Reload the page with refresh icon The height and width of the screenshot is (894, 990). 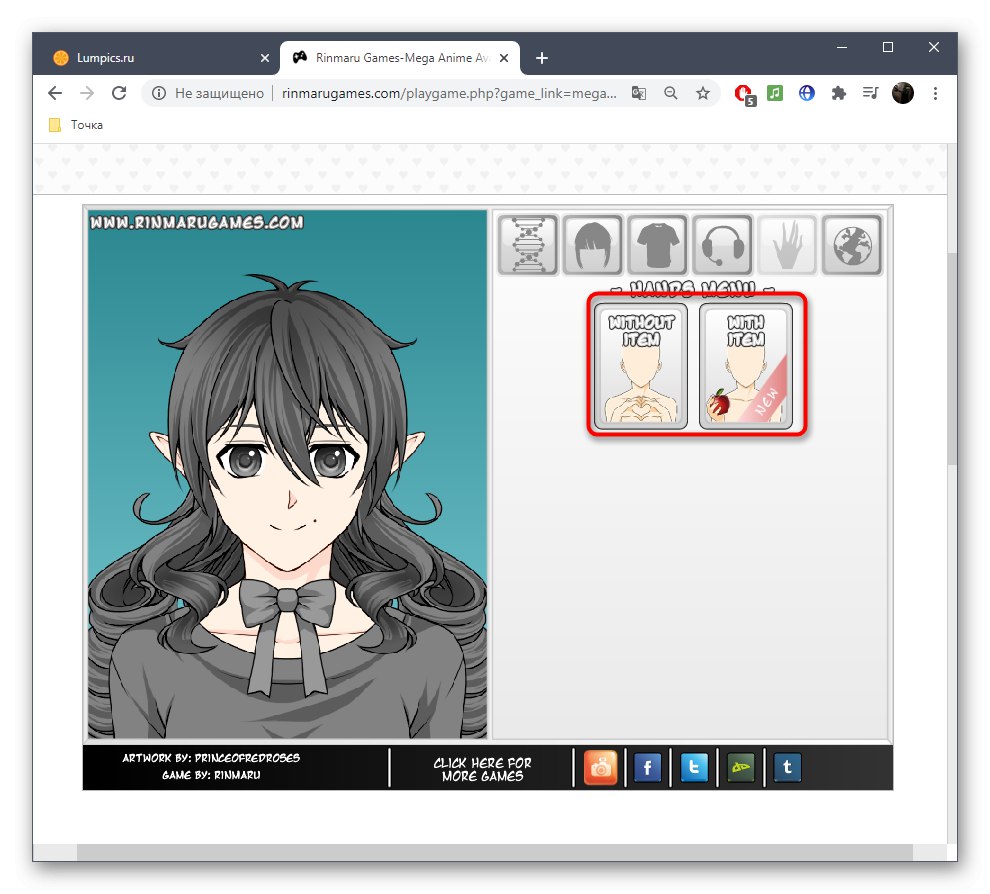119,93
